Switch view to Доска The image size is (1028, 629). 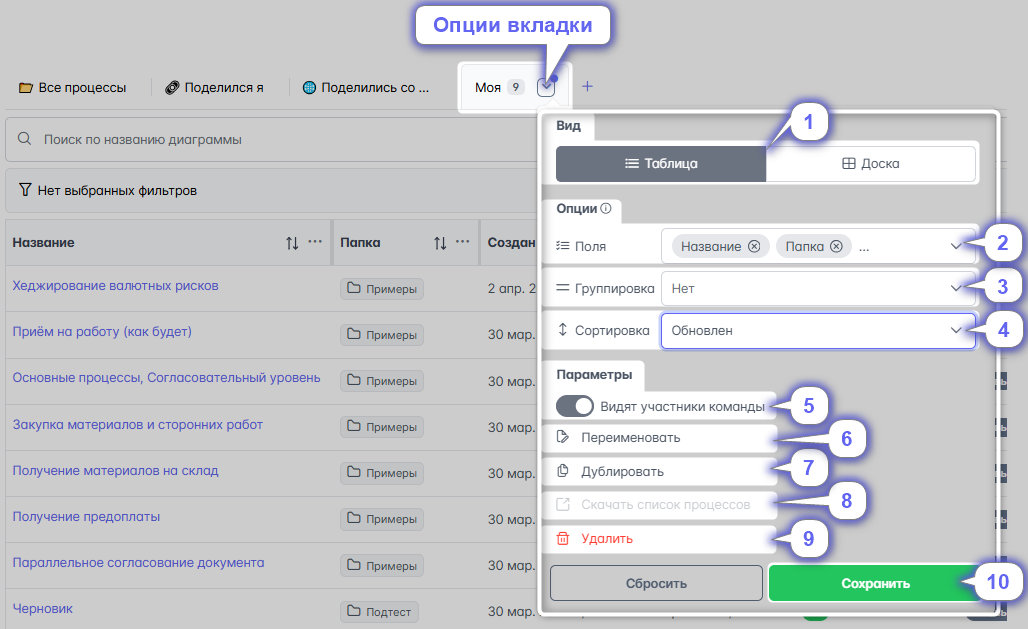[871, 163]
